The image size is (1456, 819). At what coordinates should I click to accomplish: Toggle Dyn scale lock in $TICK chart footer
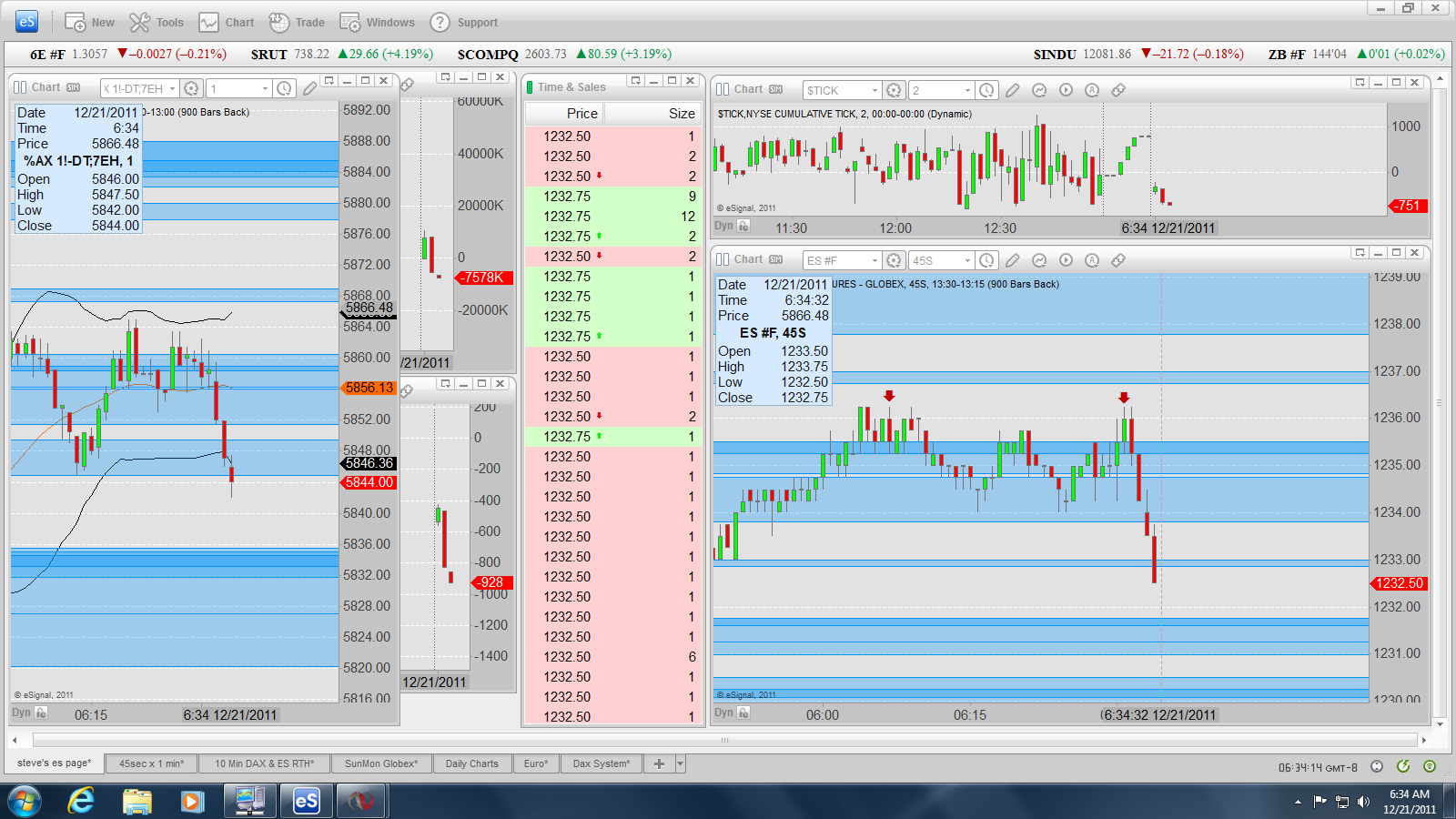click(743, 226)
